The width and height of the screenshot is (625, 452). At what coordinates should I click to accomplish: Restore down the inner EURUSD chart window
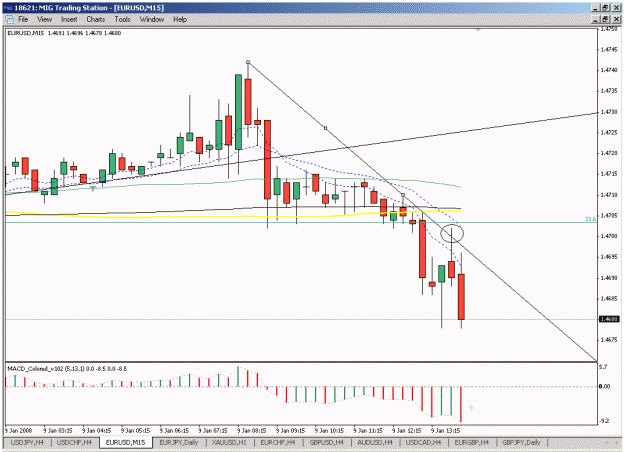tap(605, 19)
